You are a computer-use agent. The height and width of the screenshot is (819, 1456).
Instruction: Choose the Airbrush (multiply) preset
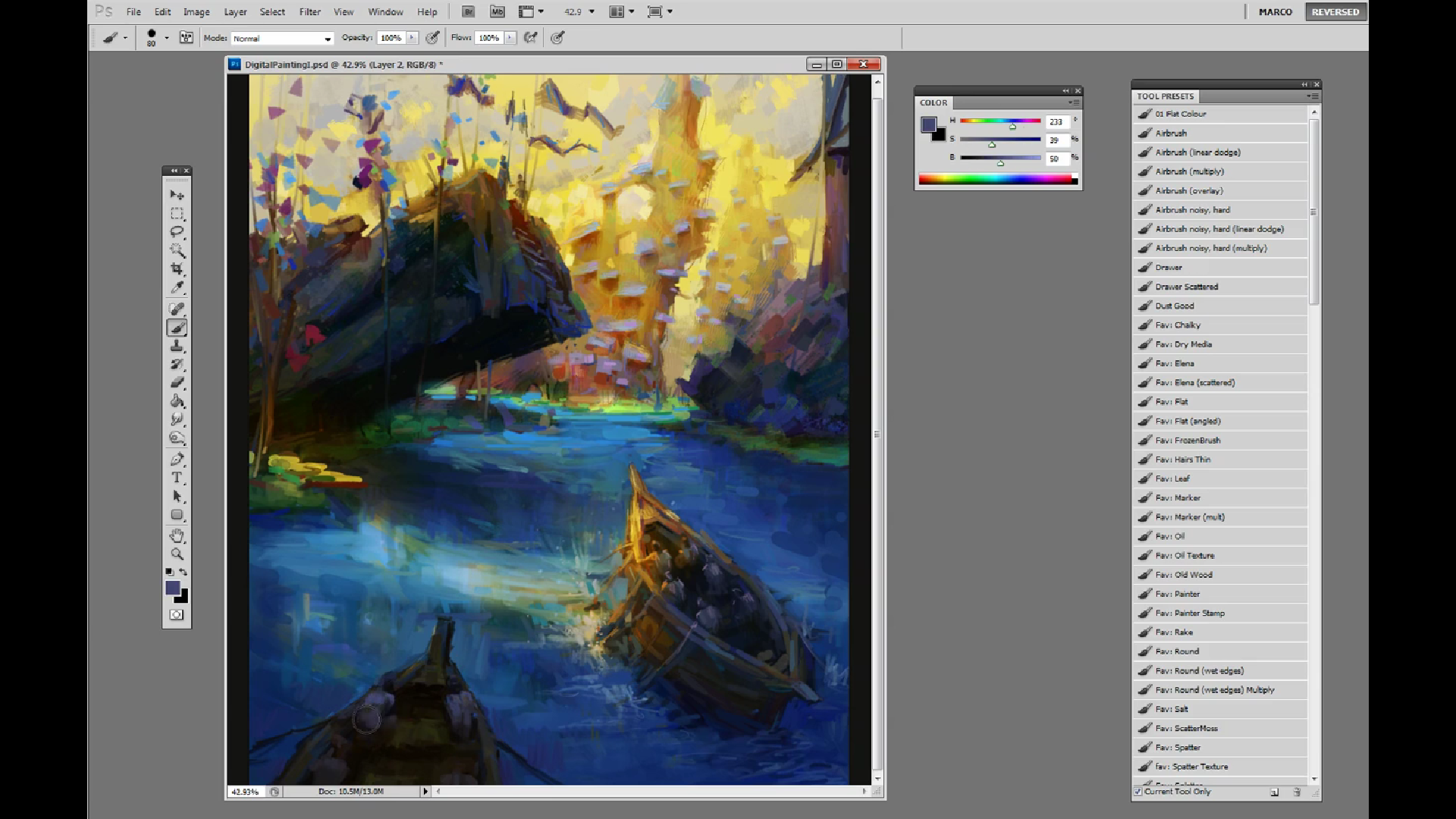point(1191,171)
